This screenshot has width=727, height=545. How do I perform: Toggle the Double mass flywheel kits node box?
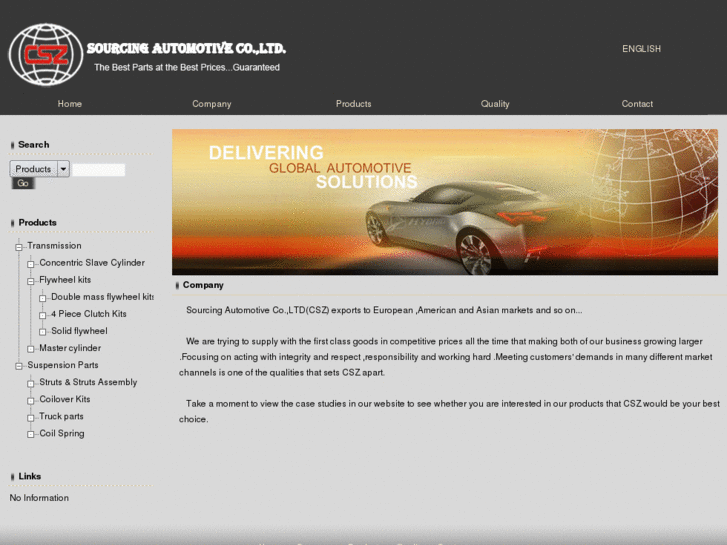(x=43, y=298)
